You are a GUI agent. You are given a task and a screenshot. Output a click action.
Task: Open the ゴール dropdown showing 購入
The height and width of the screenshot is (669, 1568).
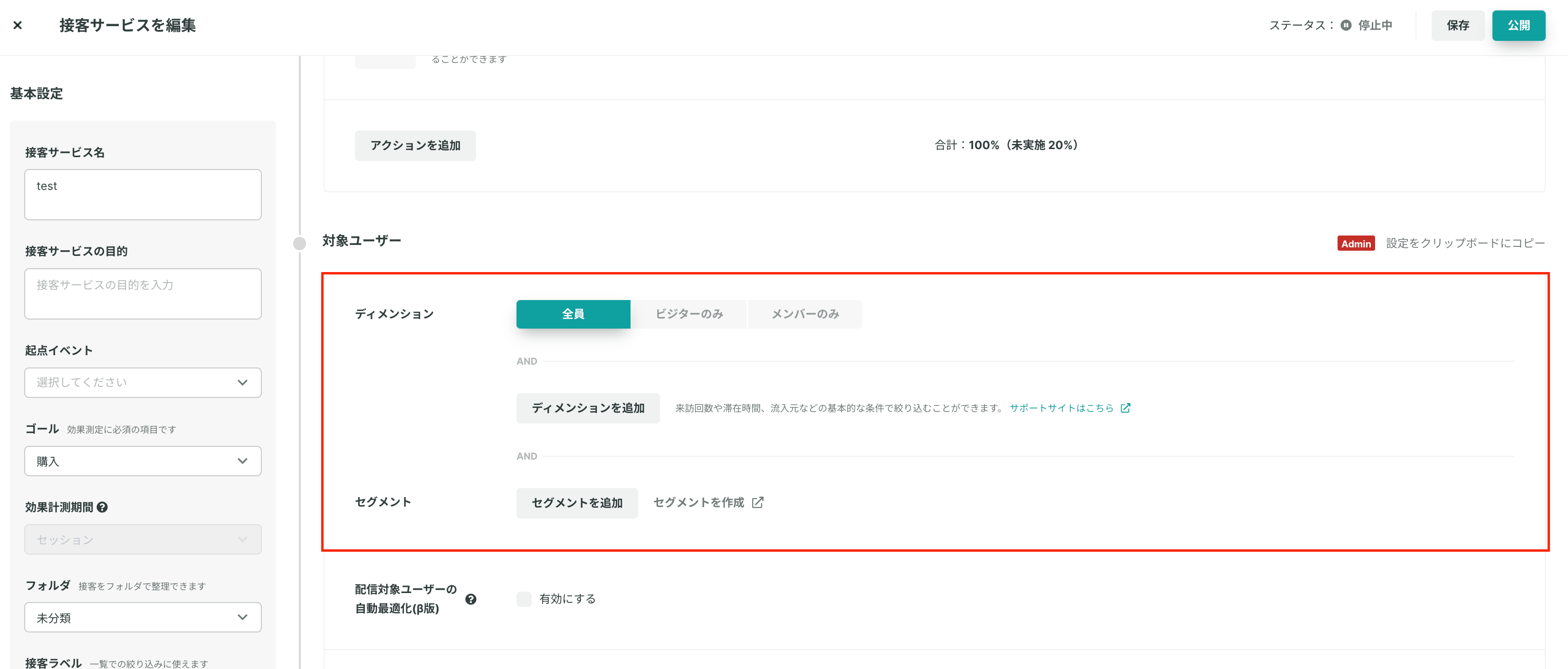[143, 461]
